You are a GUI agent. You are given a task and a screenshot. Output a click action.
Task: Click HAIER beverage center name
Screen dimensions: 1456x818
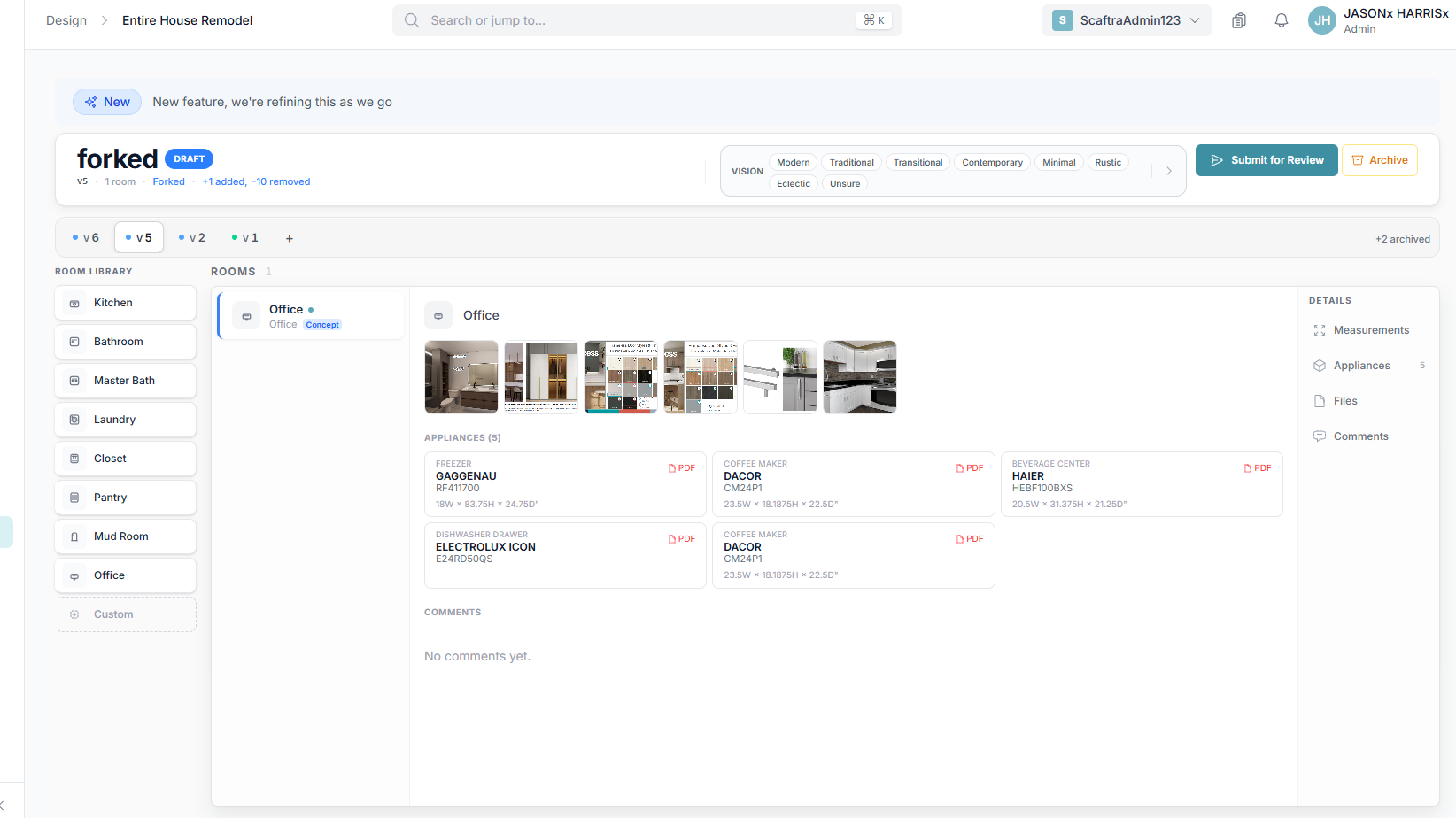[x=1028, y=476]
